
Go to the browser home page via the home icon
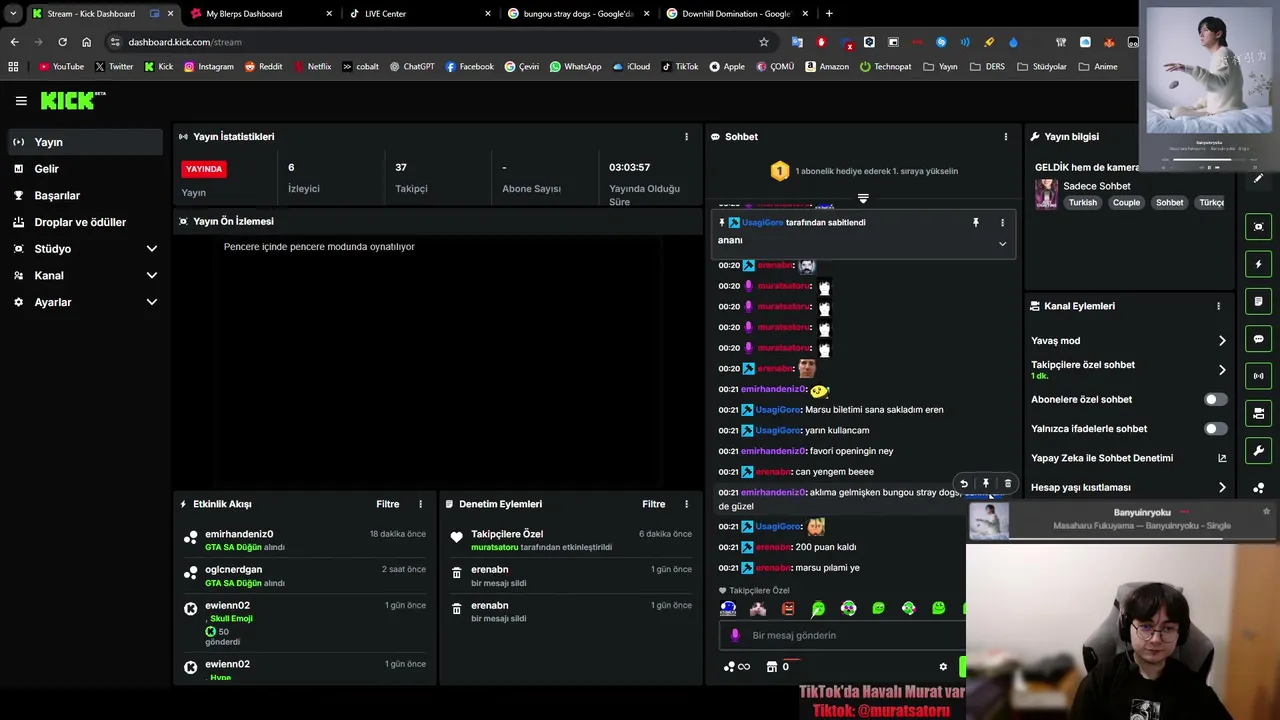point(87,42)
